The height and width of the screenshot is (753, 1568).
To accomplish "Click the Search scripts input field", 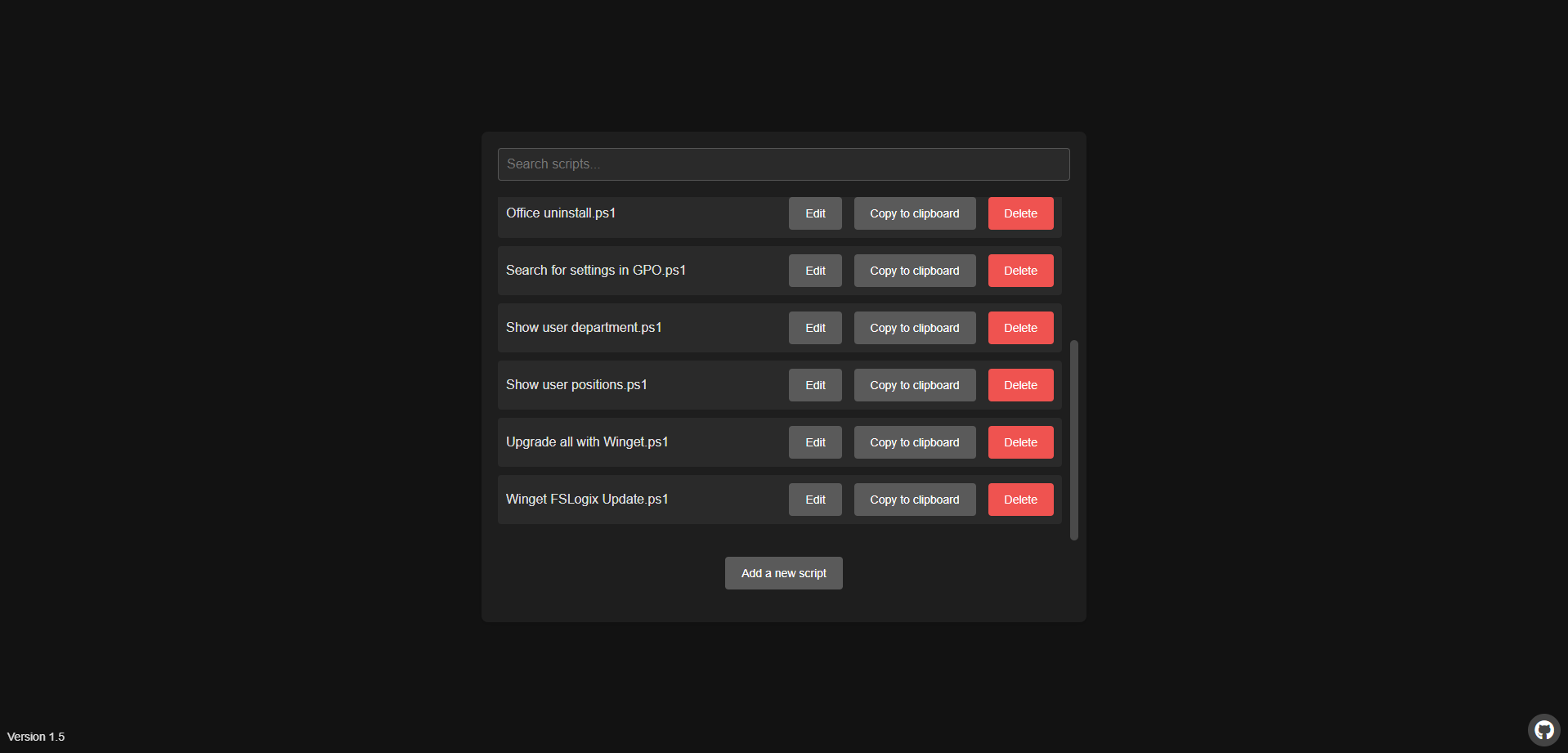I will tap(783, 164).
